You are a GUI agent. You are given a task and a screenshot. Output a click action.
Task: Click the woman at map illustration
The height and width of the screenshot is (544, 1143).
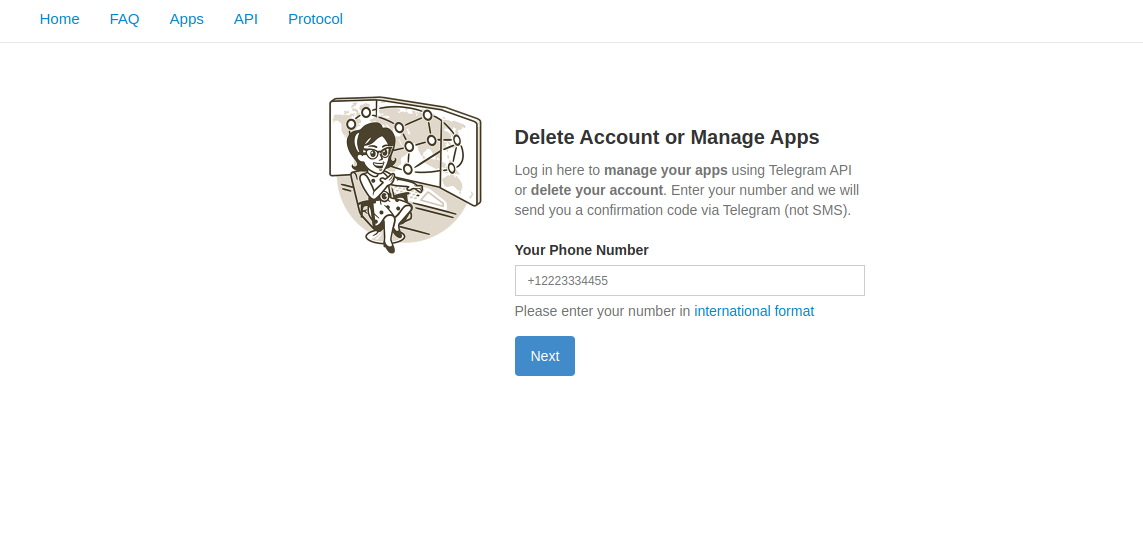pyautogui.click(x=405, y=175)
